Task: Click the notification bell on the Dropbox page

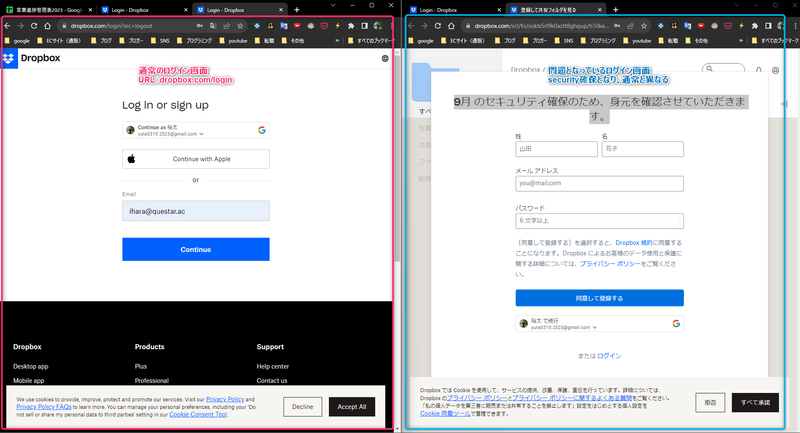Action: pos(759,70)
